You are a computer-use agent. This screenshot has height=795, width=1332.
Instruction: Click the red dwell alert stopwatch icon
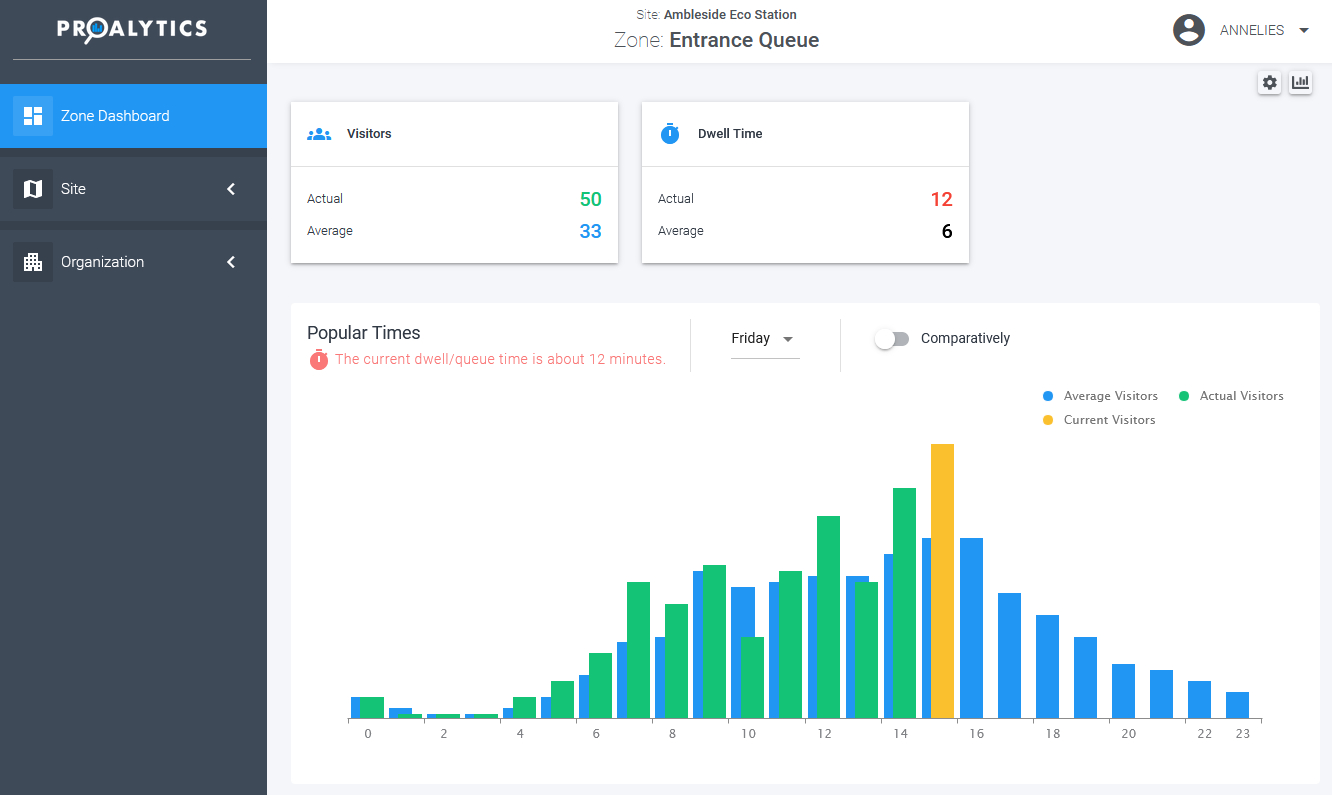pyautogui.click(x=319, y=359)
